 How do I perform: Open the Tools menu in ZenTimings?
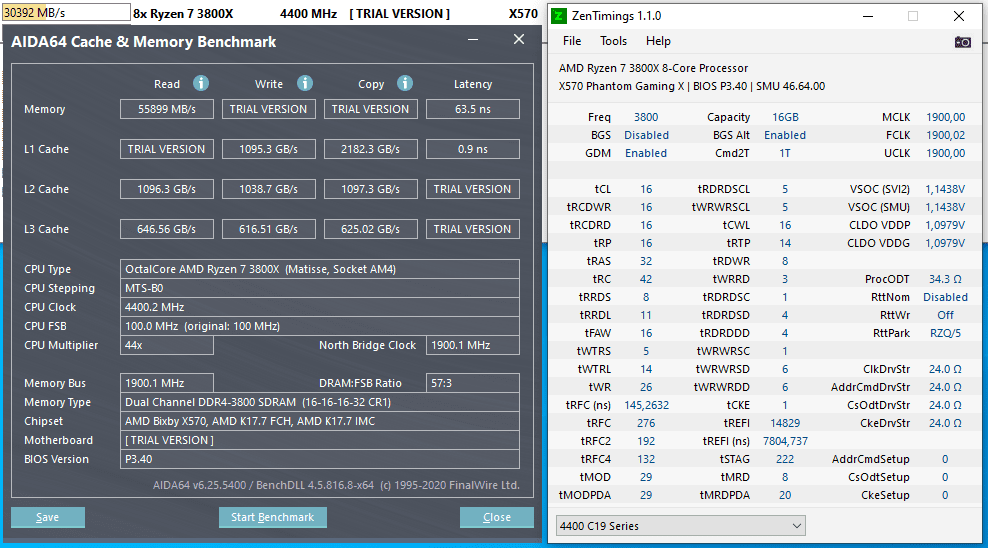[x=613, y=41]
